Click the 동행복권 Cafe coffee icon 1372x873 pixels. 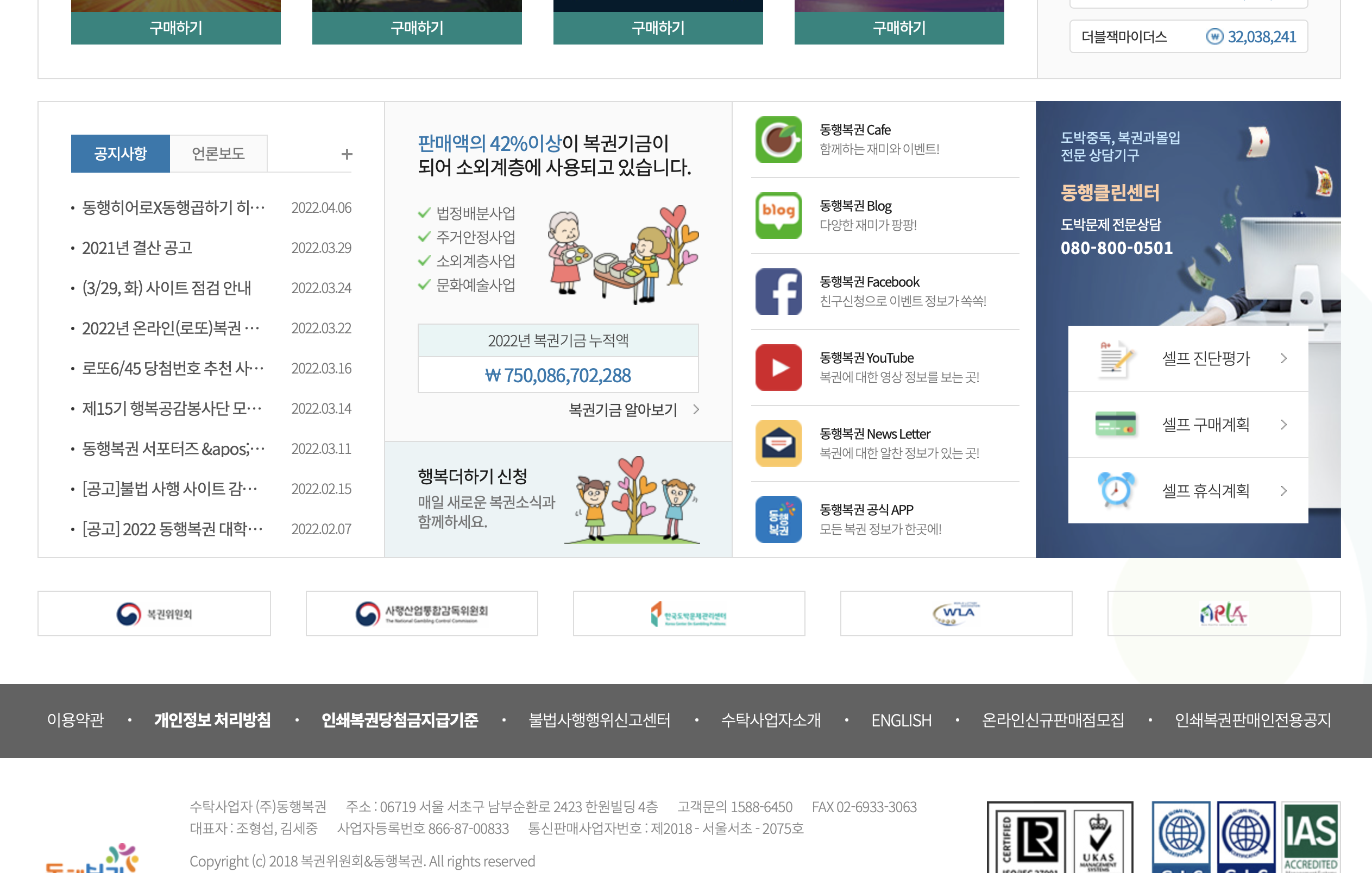click(778, 140)
